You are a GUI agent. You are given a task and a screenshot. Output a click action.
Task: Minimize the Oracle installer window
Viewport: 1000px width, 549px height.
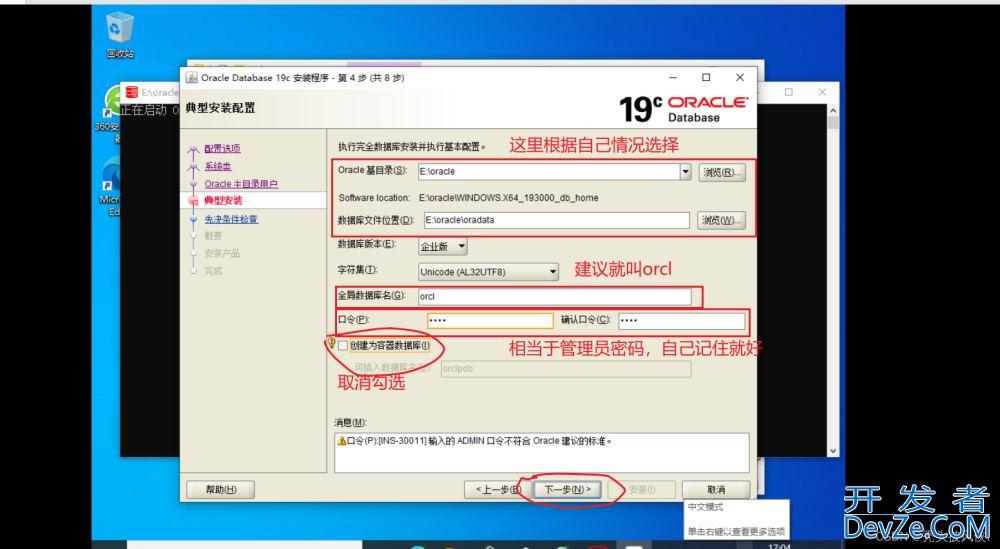[673, 78]
